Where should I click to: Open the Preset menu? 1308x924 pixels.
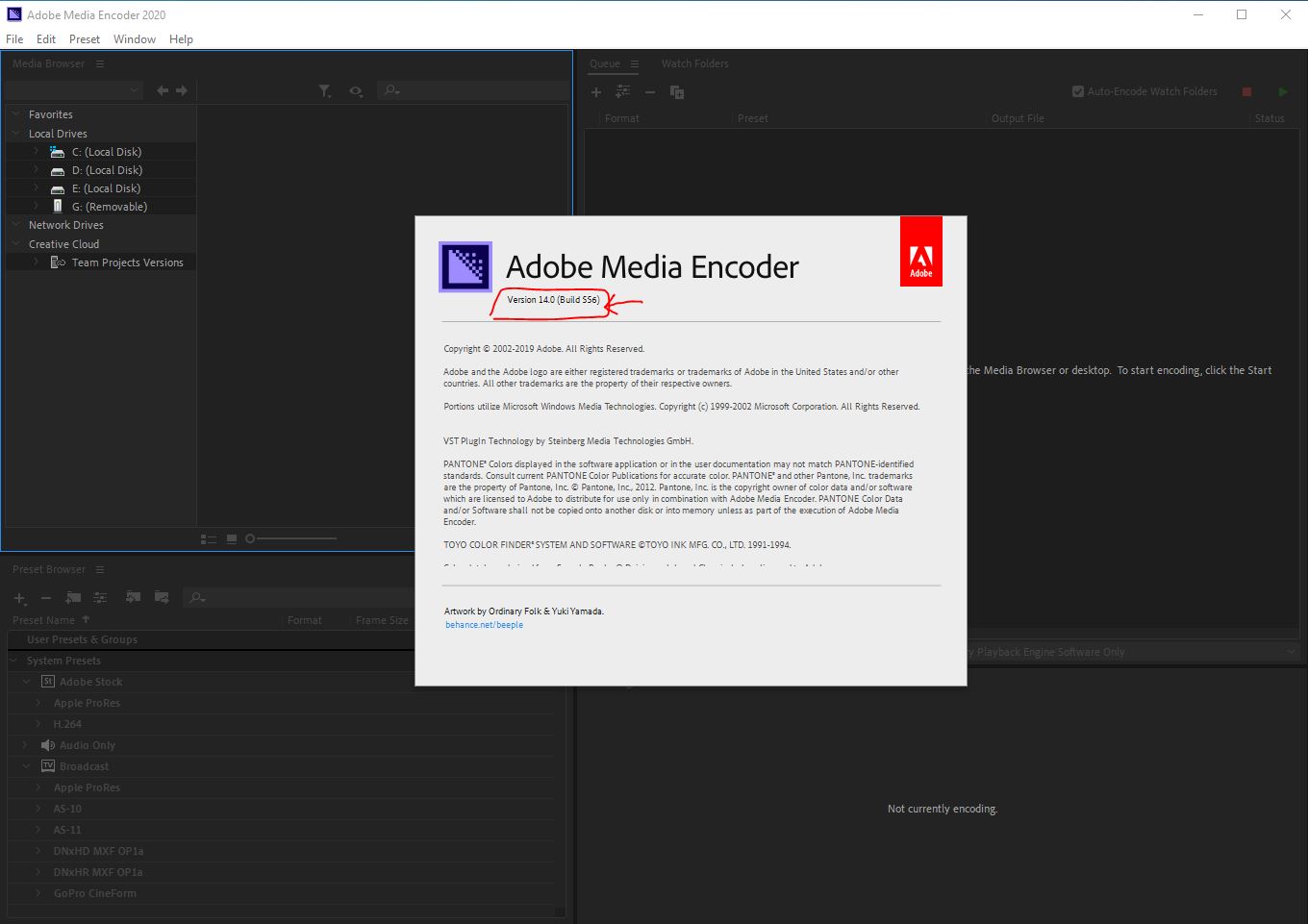coord(85,39)
